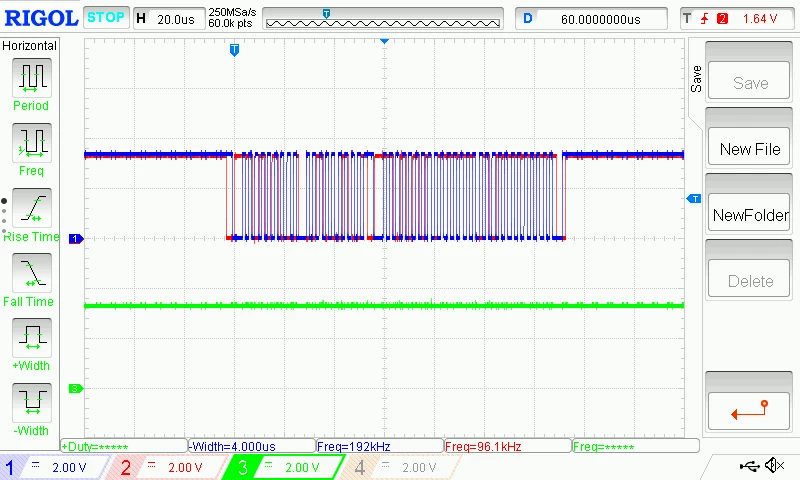Select the Rise Time measurement icon

coord(32,208)
